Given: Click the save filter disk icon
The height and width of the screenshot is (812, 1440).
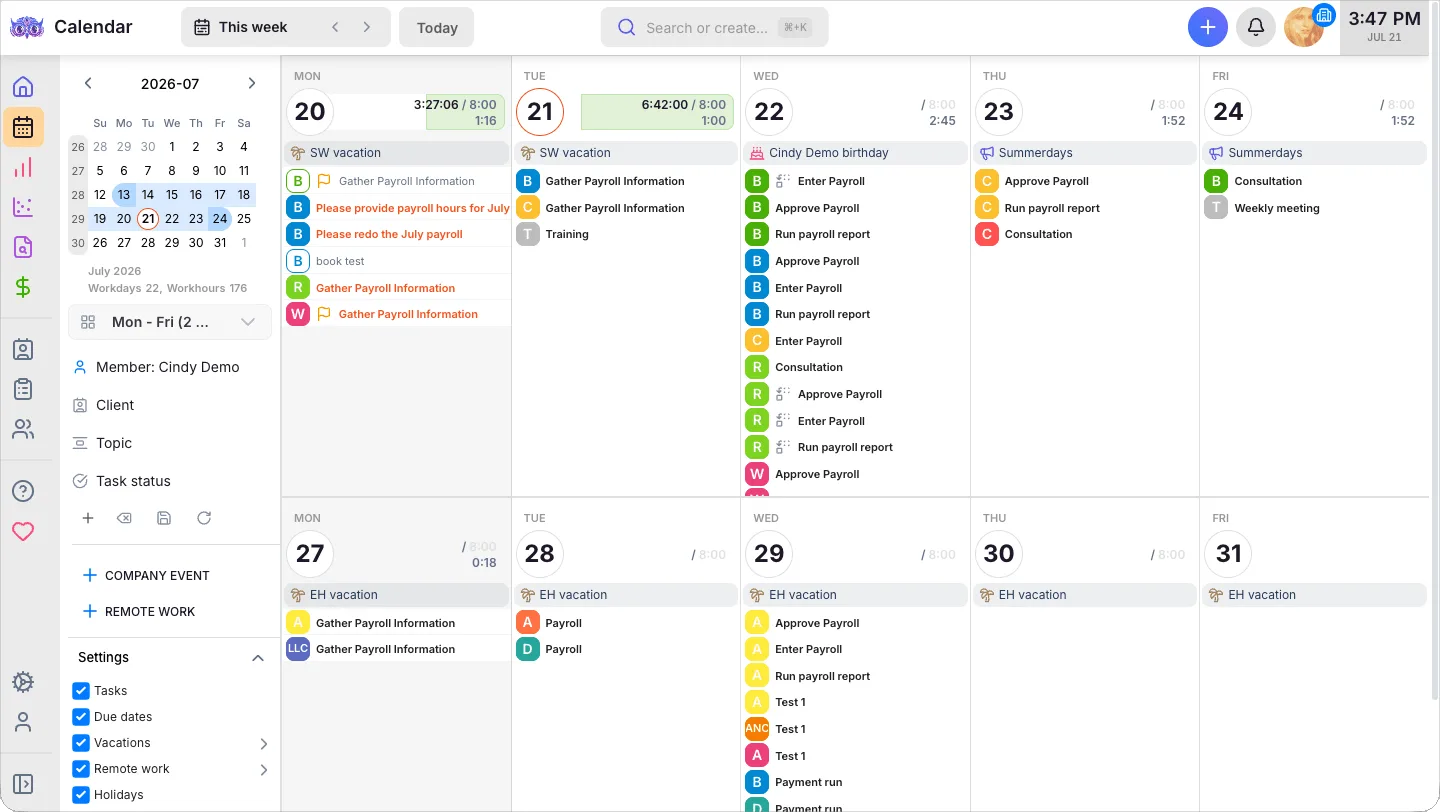Looking at the screenshot, I should [164, 518].
